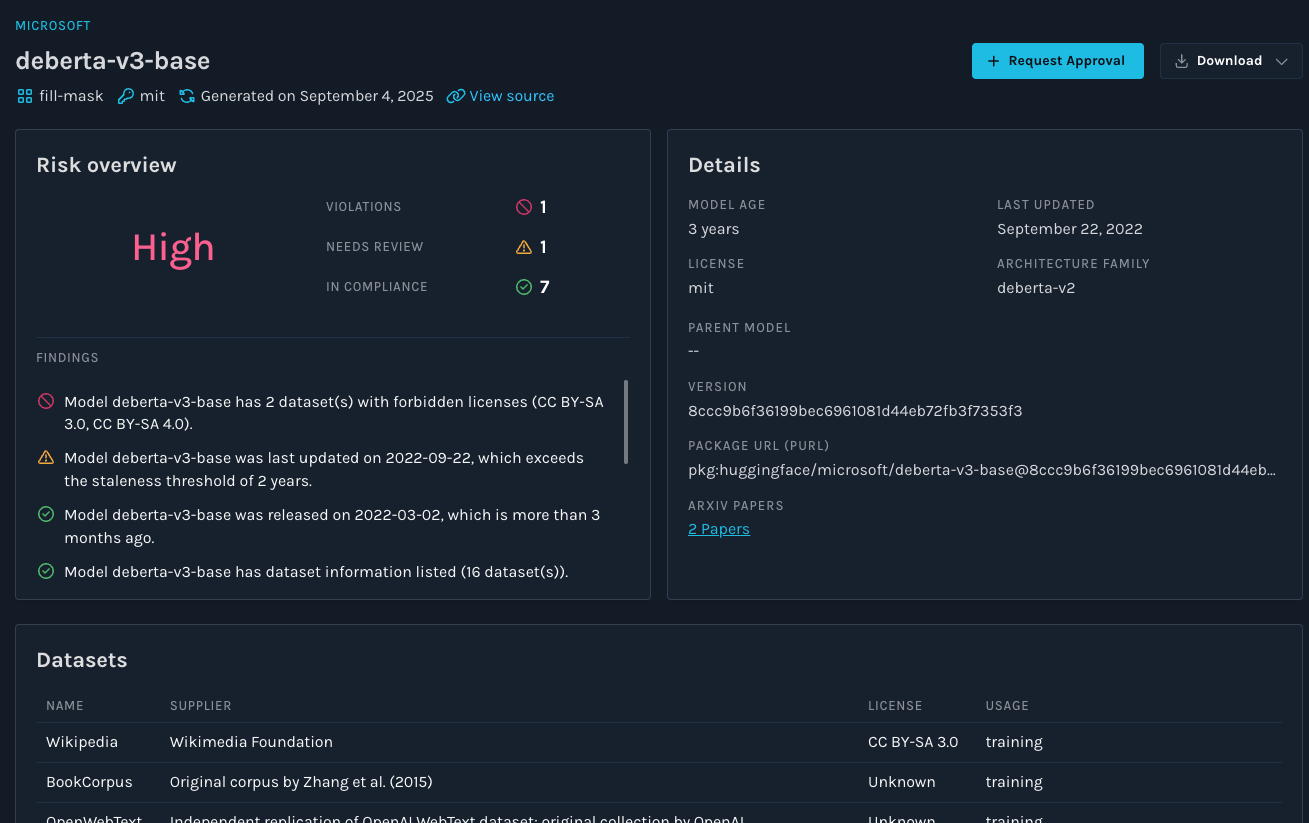1309x823 pixels.
Task: Click the model age value 3 years
Action: click(x=714, y=229)
